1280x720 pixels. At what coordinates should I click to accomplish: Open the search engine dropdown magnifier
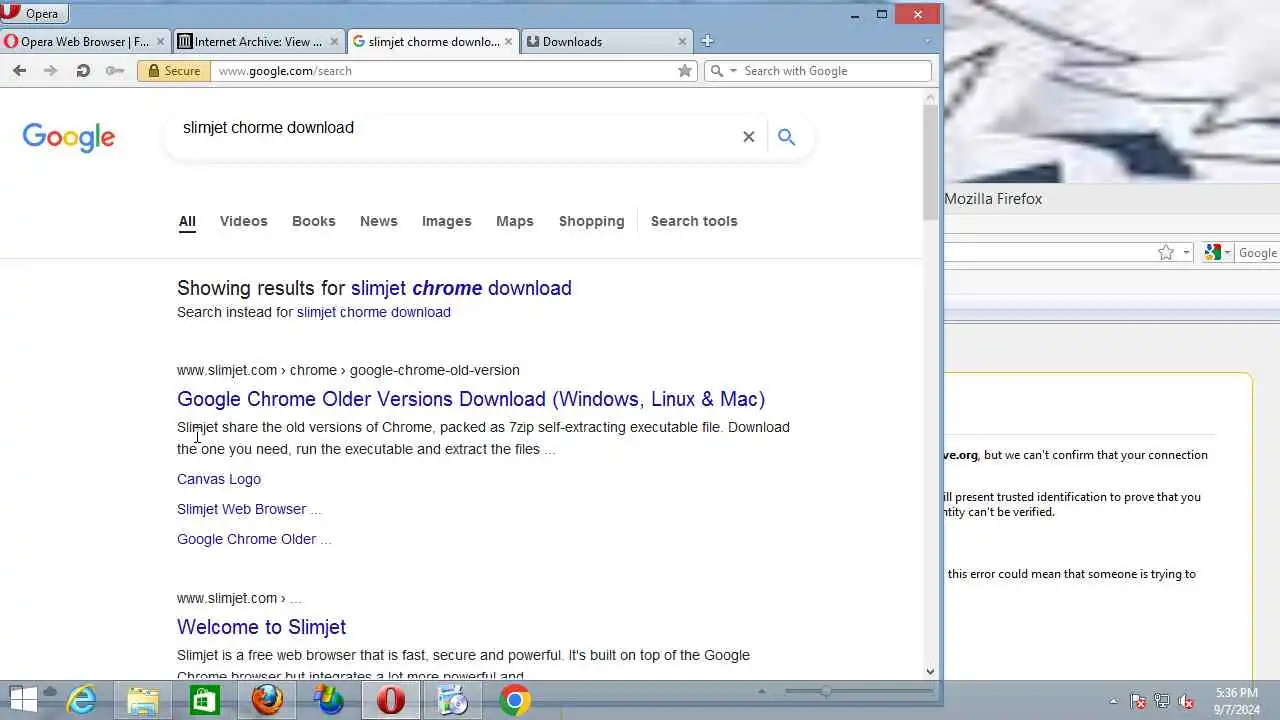click(x=722, y=71)
